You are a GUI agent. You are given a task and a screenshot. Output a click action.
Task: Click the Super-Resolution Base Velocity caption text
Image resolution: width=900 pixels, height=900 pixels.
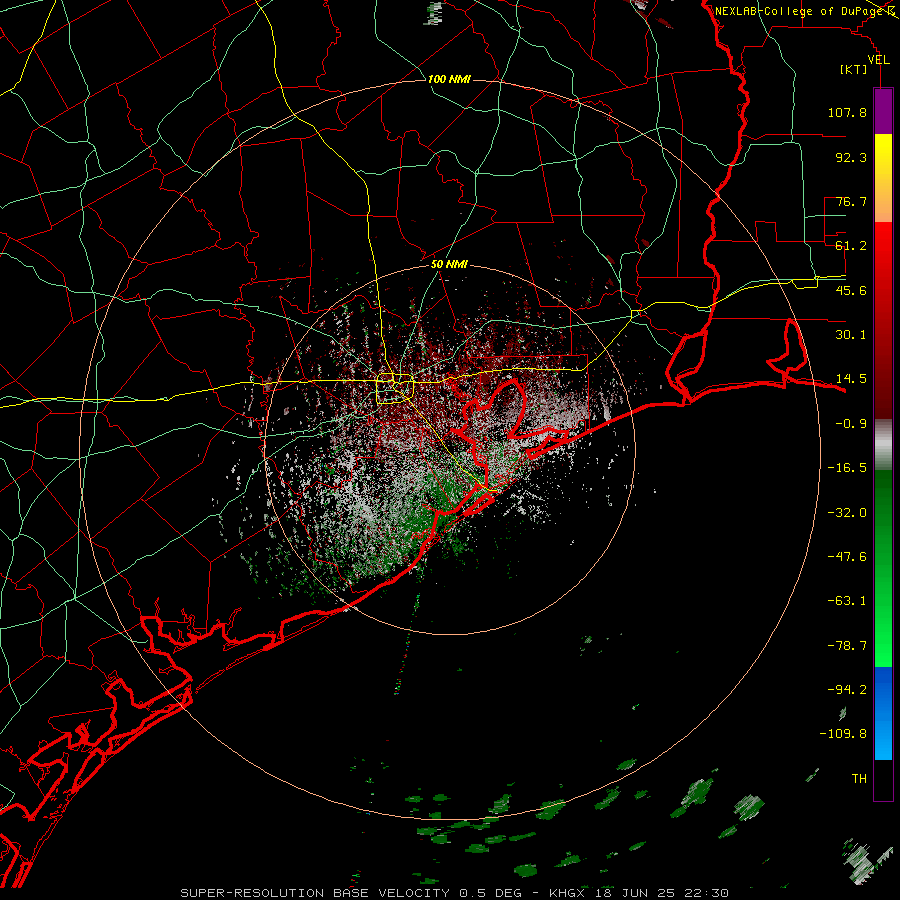(x=455, y=893)
